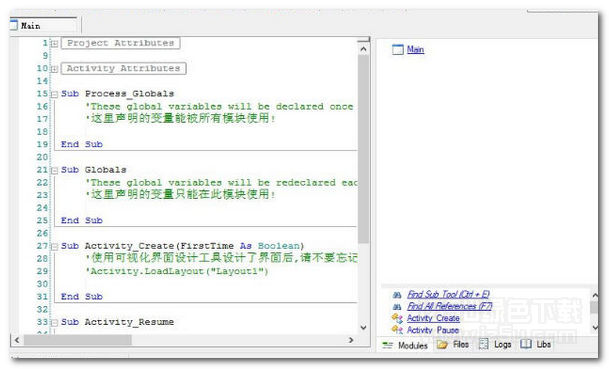The image size is (609, 369).
Task: Collapse the Process_Globals sub
Action: coord(54,94)
